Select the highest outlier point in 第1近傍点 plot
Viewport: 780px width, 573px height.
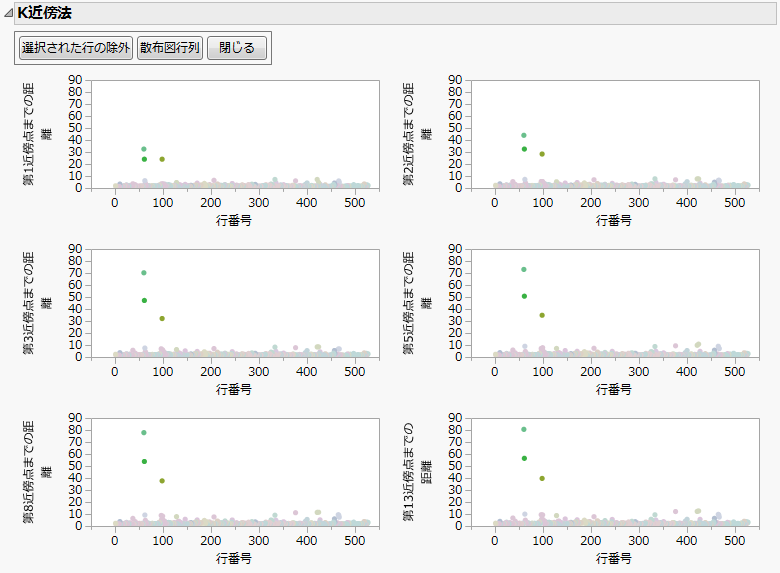point(144,149)
